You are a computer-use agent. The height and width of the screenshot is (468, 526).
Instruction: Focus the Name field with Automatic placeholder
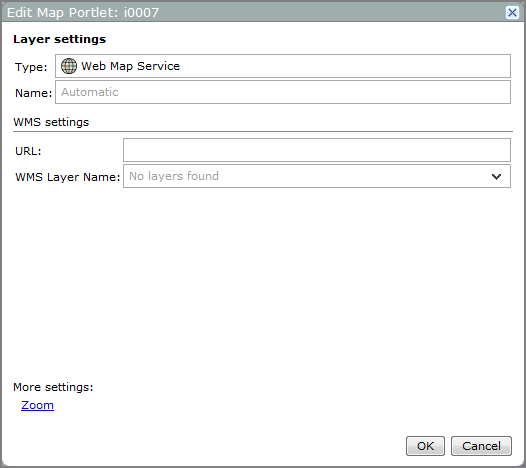pyautogui.click(x=283, y=92)
